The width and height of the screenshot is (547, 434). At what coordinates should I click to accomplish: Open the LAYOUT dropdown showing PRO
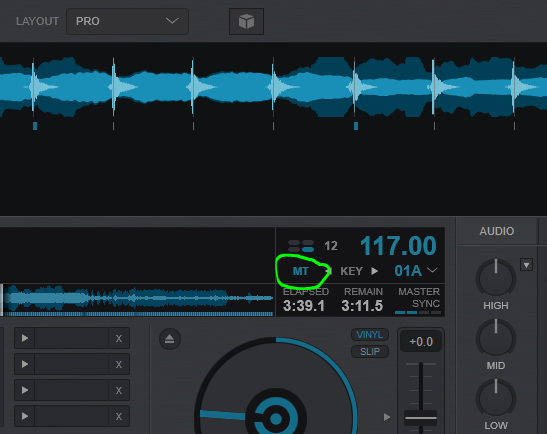tap(127, 21)
